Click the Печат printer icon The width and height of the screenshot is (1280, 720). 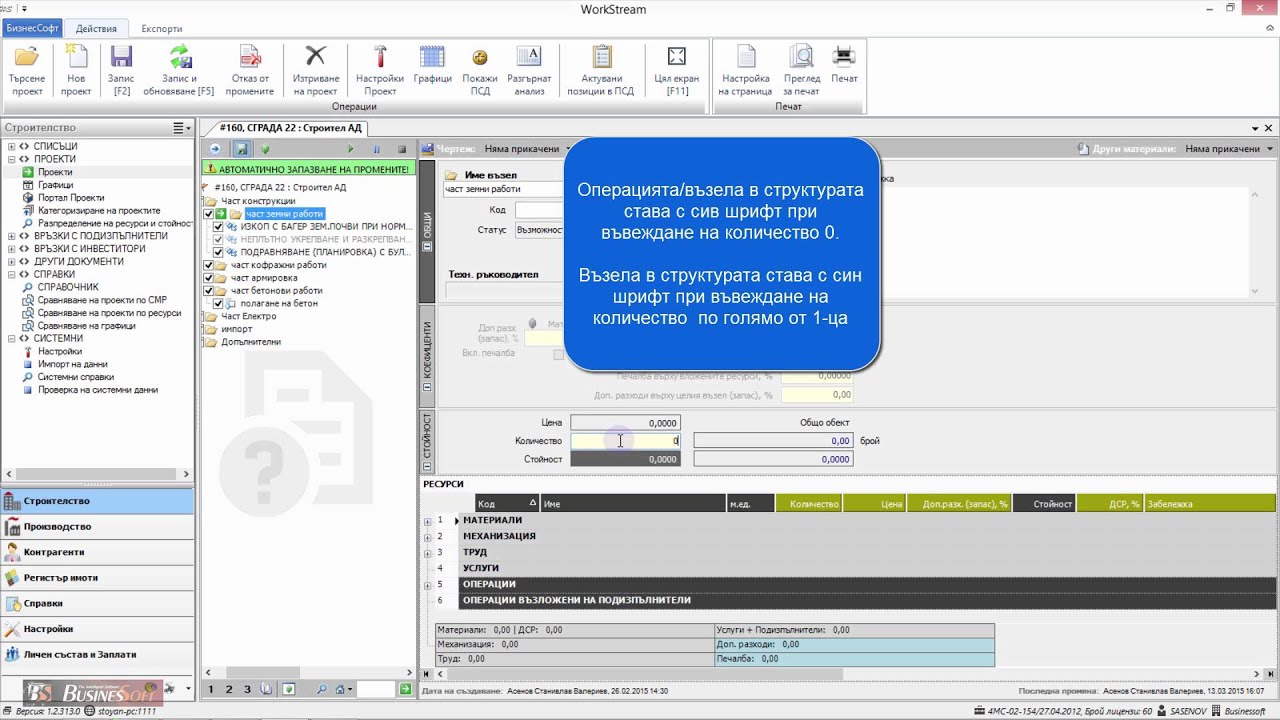tap(845, 56)
